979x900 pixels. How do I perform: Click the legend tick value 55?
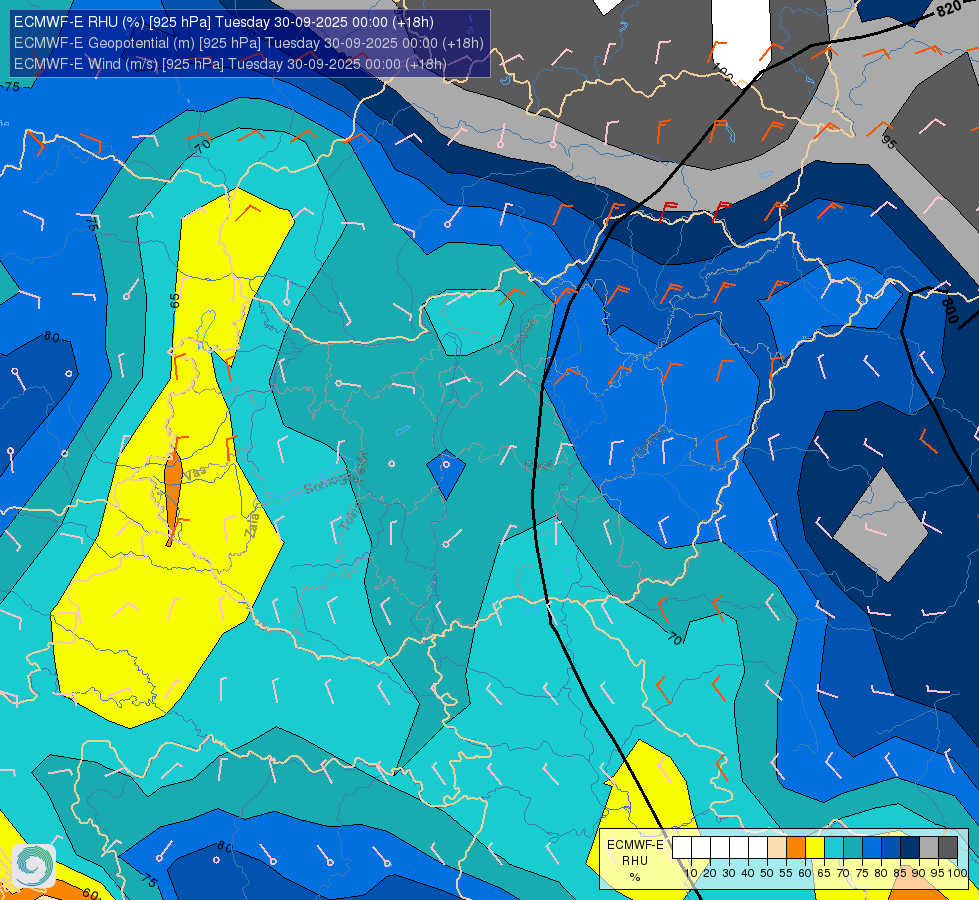[x=786, y=873]
